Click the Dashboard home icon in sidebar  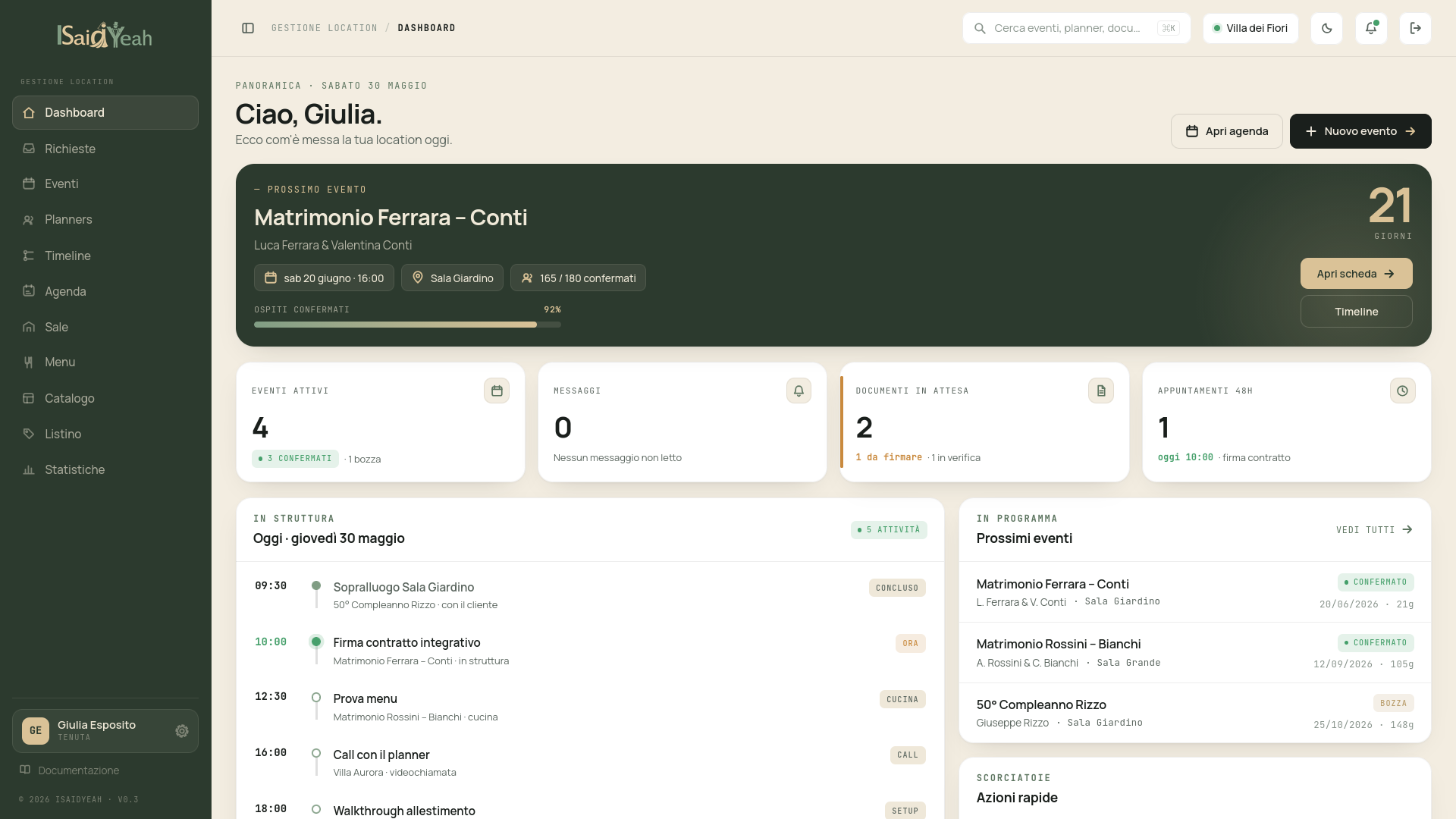(29, 113)
